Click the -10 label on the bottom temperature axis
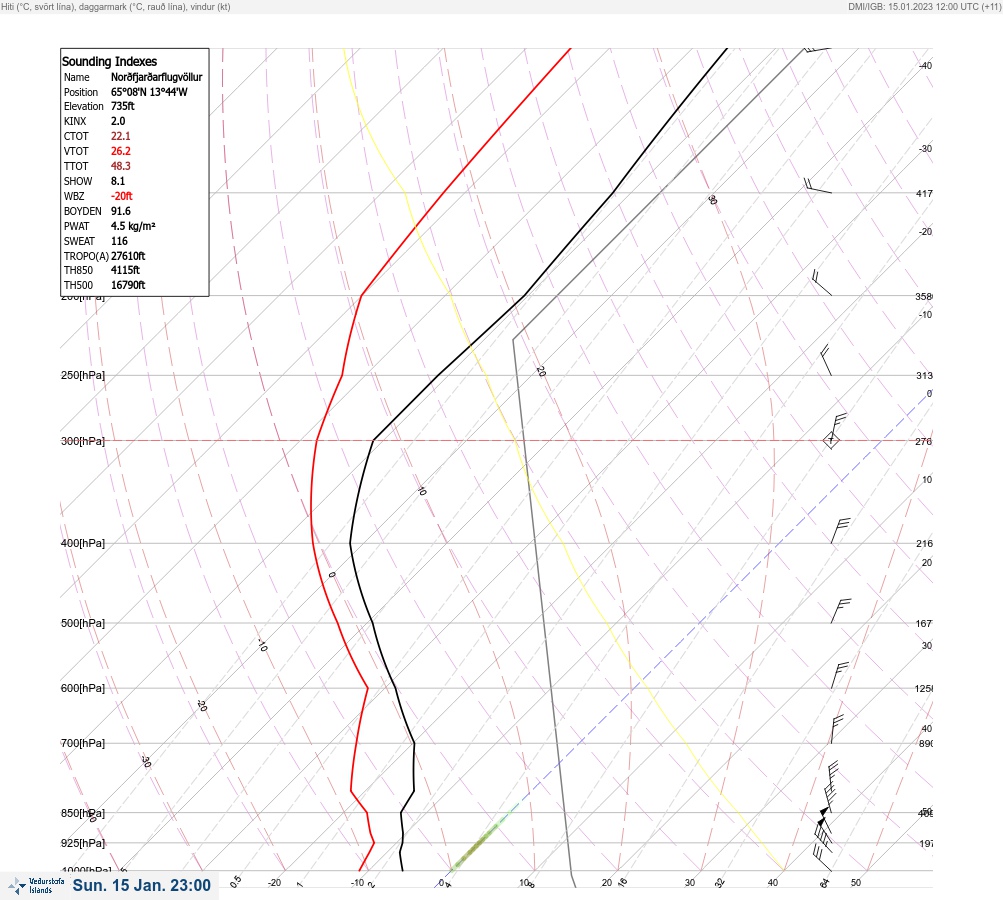Viewport: 1003px width, 900px height. (x=357, y=883)
